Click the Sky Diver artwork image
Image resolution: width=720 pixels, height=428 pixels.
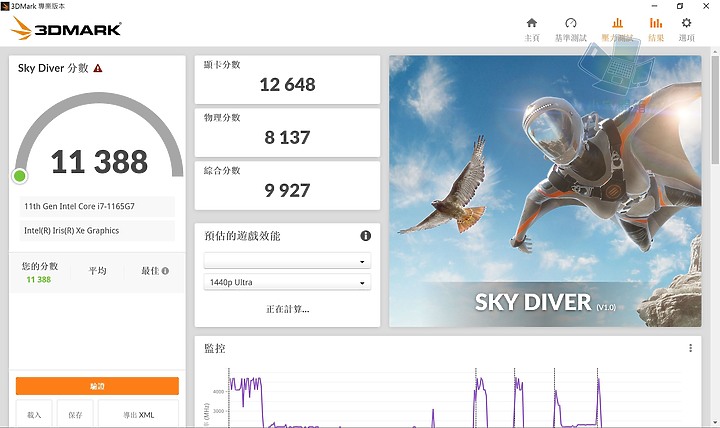click(x=545, y=191)
